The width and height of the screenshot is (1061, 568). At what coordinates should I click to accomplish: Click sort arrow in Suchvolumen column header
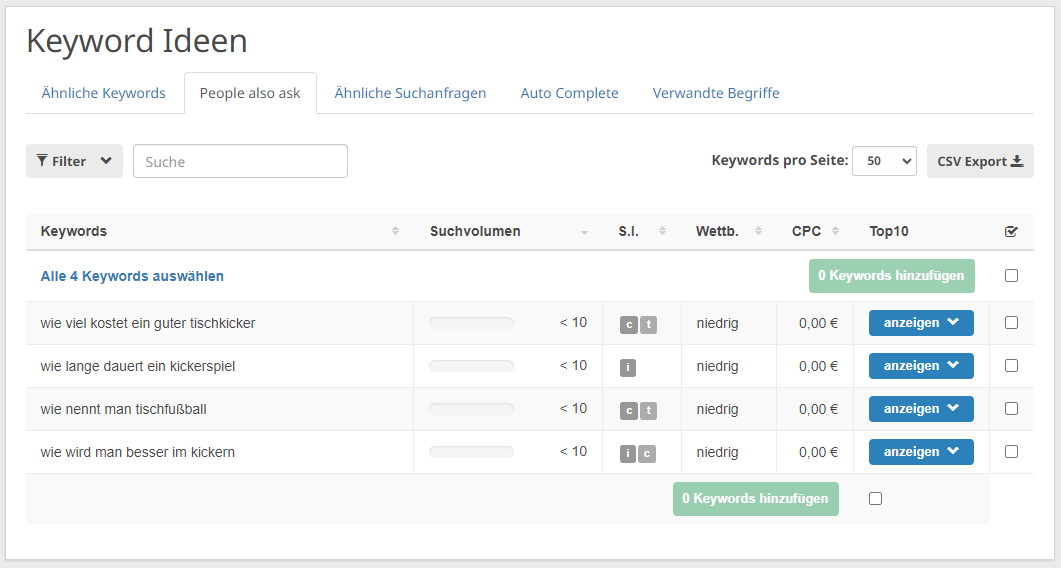point(584,231)
